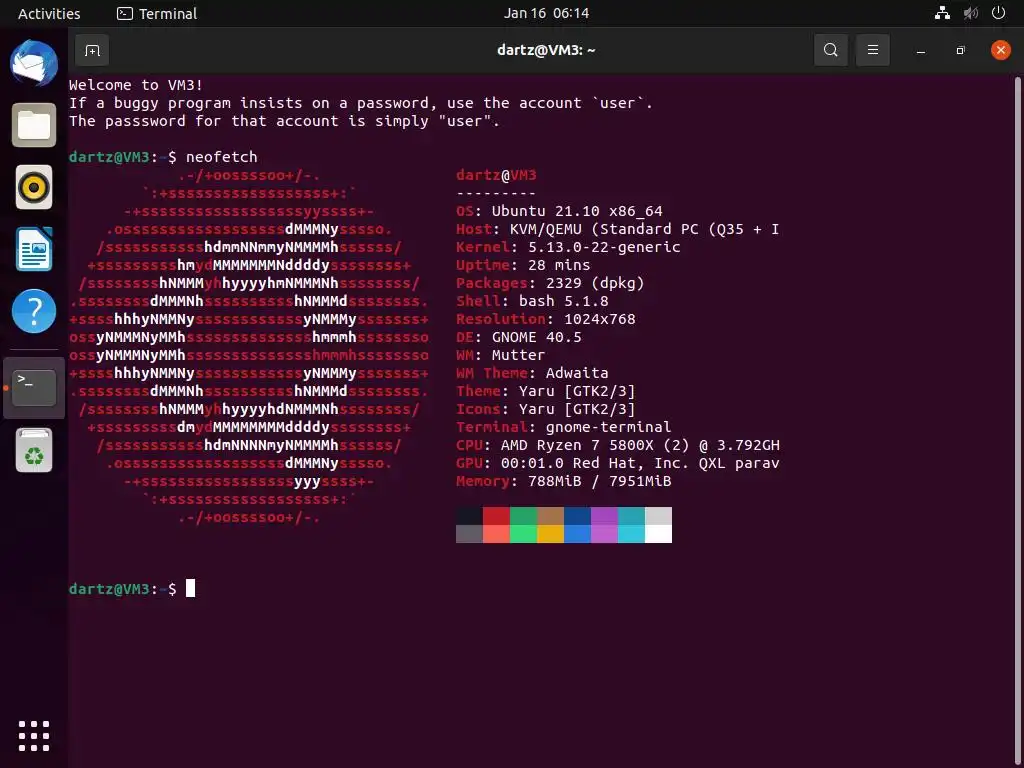The height and width of the screenshot is (768, 1024).
Task: Click the 'GPU: 00:01.0 Red Hat' line
Action: tap(618, 463)
